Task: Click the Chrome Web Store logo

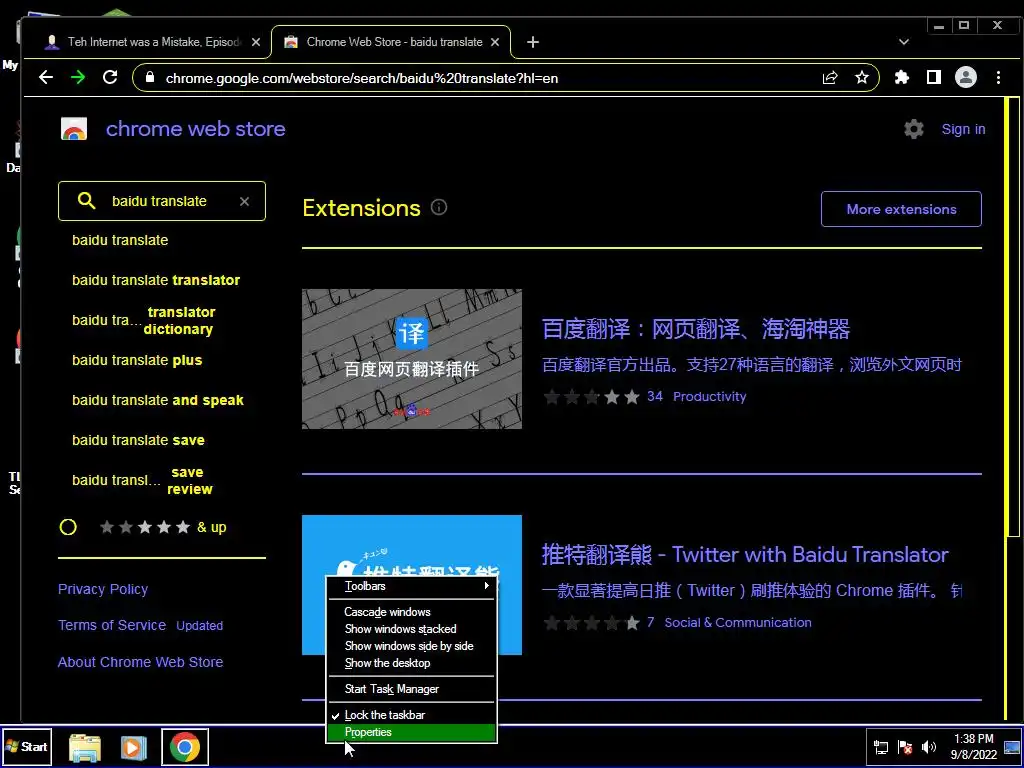Action: [x=74, y=129]
